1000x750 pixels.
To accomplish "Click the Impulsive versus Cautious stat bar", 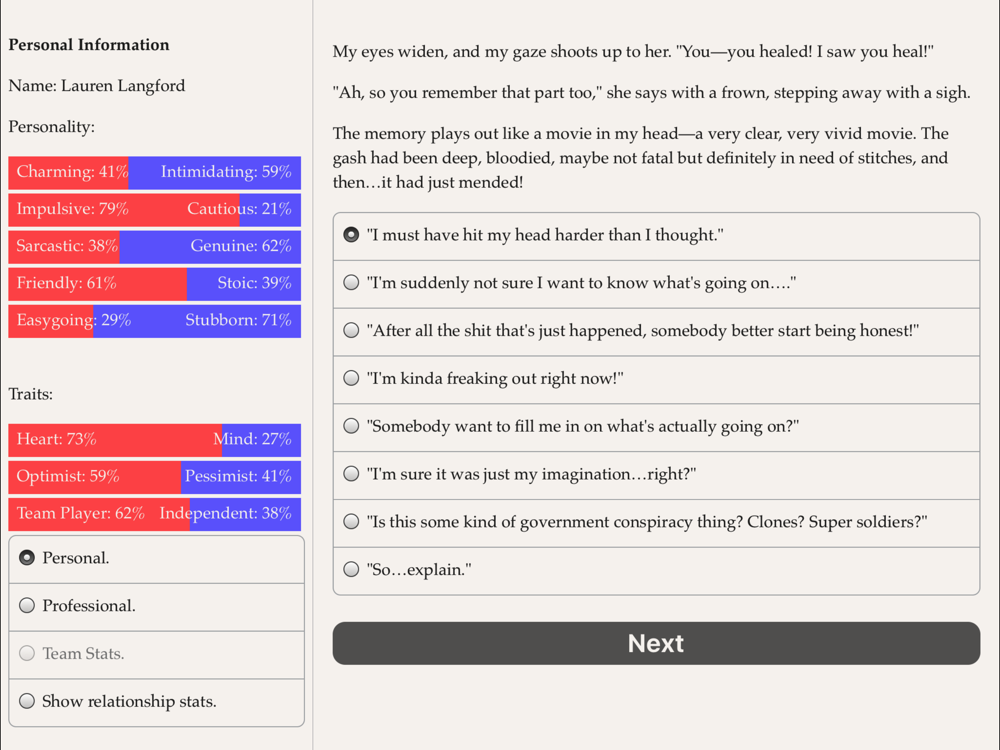I will point(154,210).
